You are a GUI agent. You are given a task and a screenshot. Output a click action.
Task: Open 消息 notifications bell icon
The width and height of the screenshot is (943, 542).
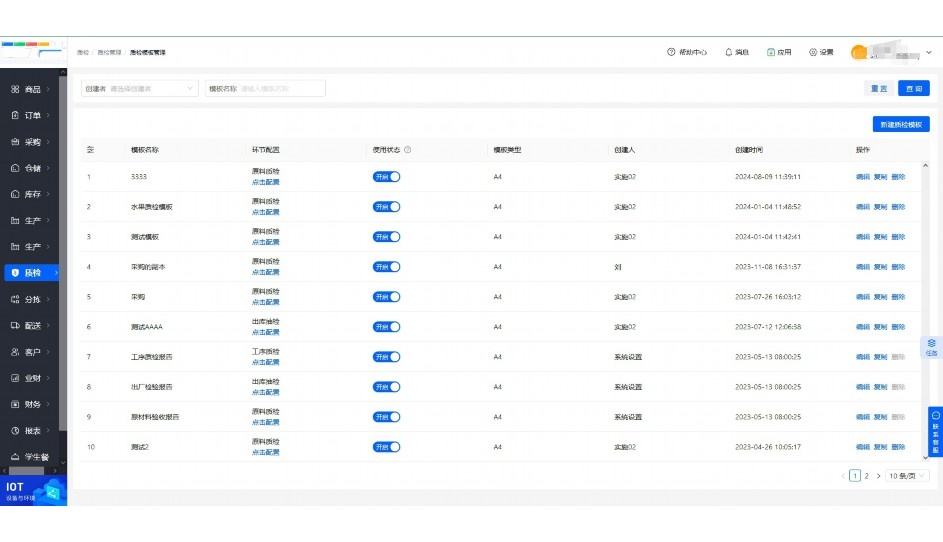coord(729,52)
